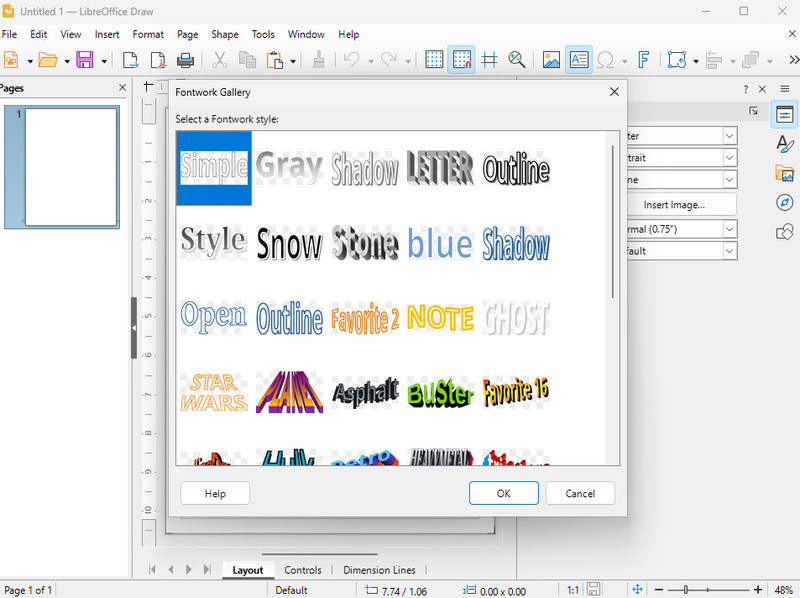This screenshot has height=598, width=800.
Task: Select the NOTE Fontwork style
Action: [440, 318]
